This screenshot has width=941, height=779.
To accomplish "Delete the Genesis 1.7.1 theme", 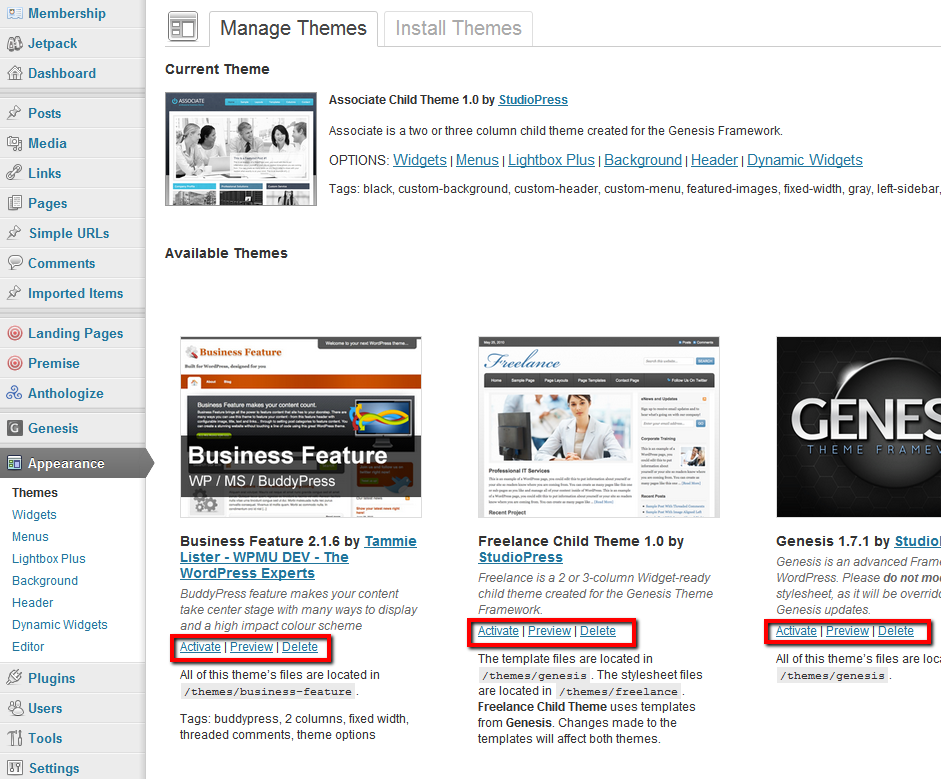I will click(896, 631).
